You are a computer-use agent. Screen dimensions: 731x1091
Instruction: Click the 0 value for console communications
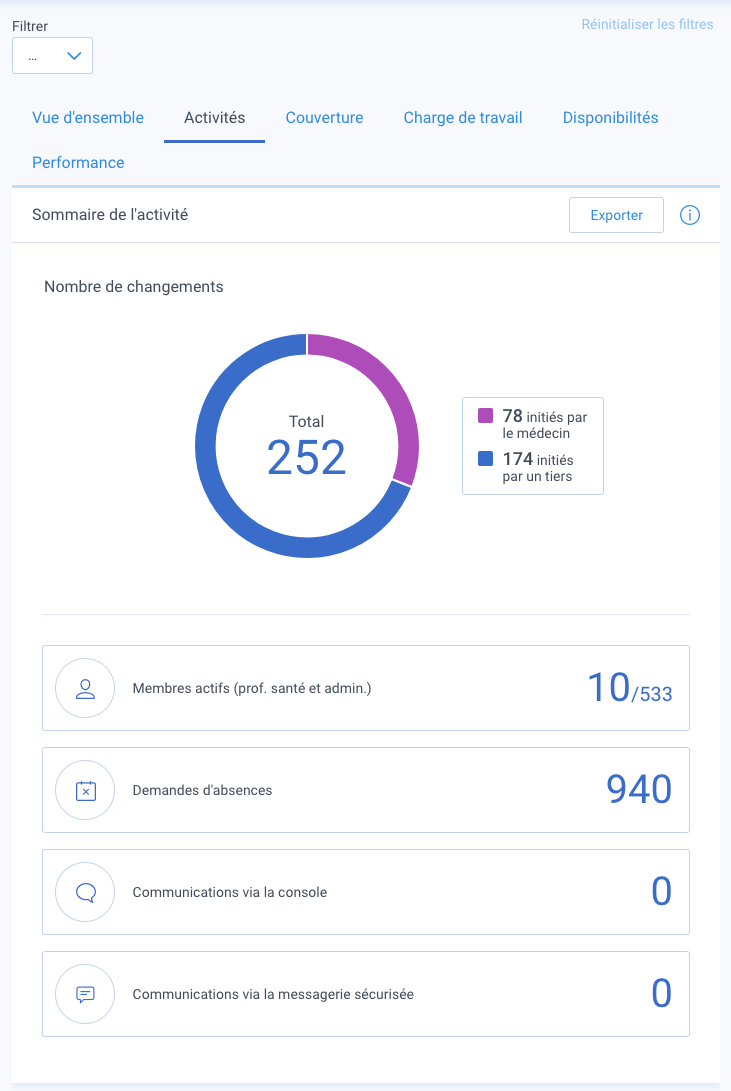pyautogui.click(x=661, y=891)
